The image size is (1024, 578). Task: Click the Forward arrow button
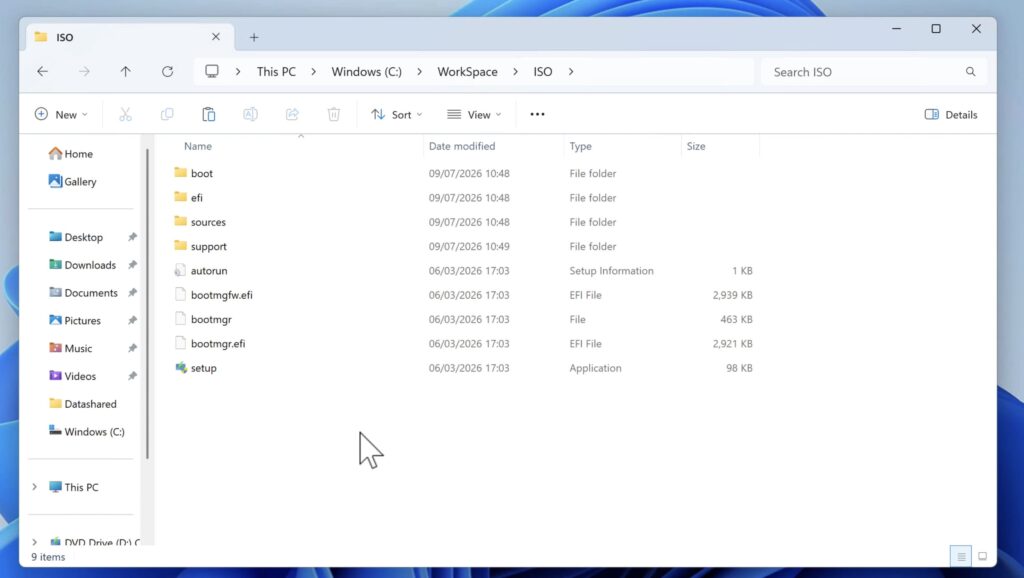[84, 72]
